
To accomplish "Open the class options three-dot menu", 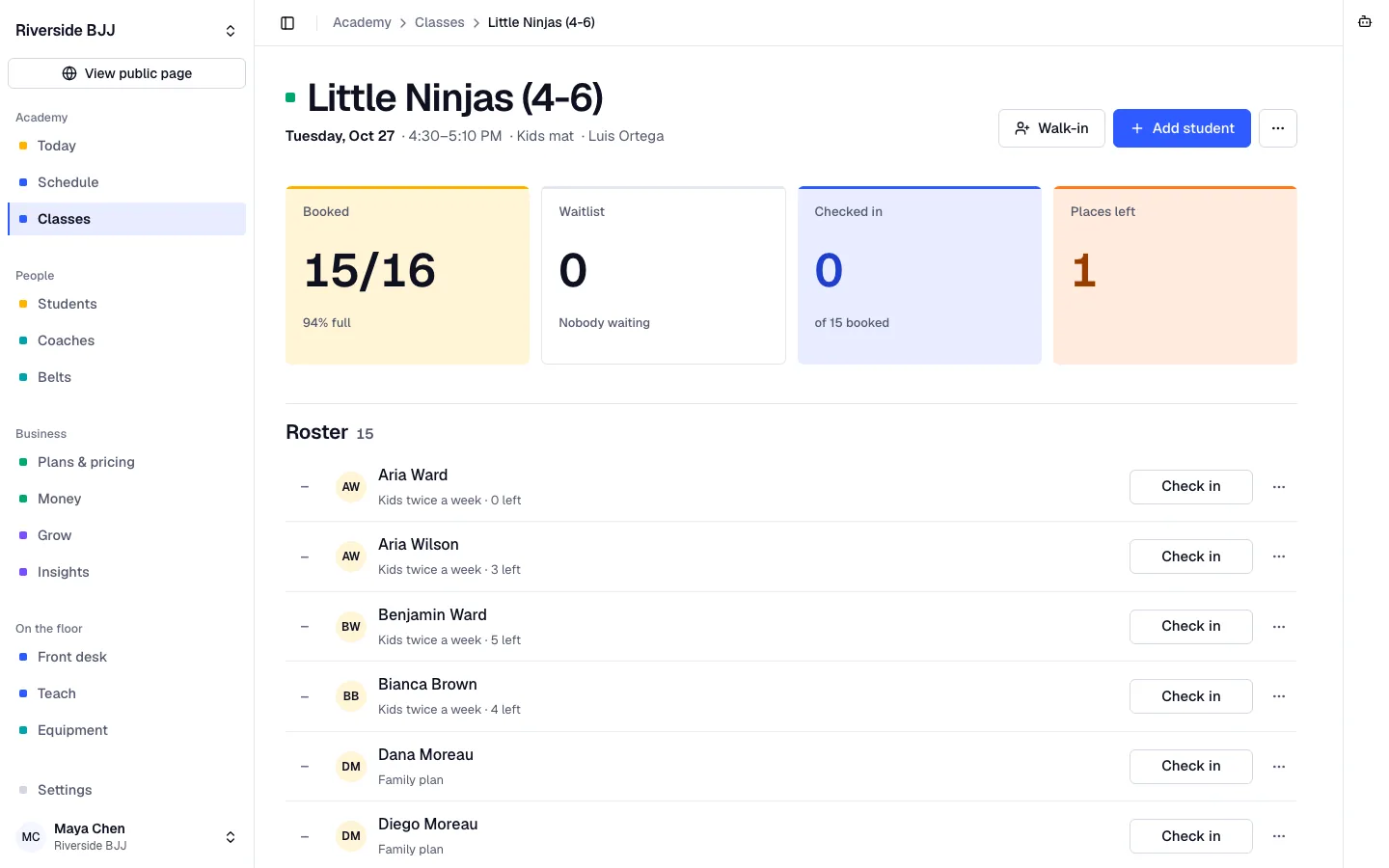I will pos(1278,128).
